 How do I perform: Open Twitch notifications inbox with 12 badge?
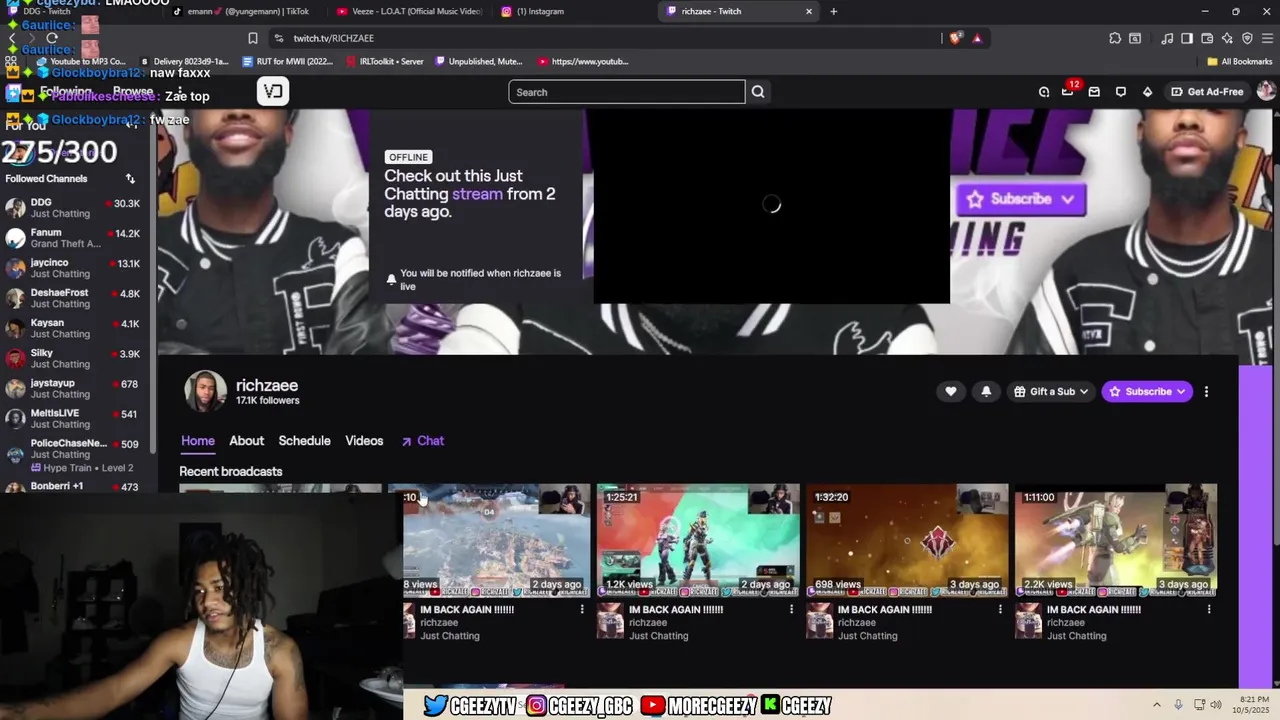pos(1068,91)
